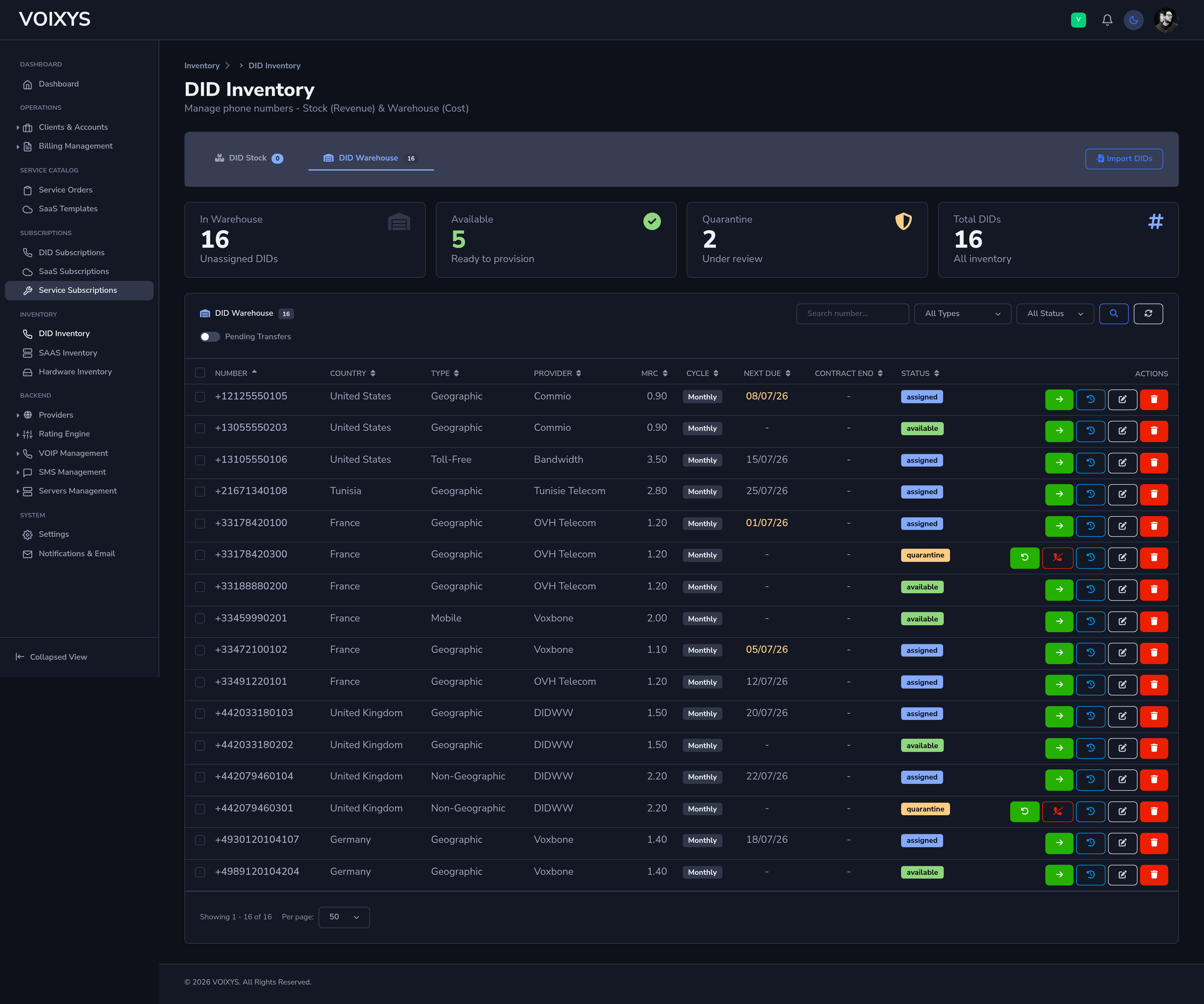1204x1004 pixels.
Task: Toggle dark mode moon icon
Action: 1133,20
